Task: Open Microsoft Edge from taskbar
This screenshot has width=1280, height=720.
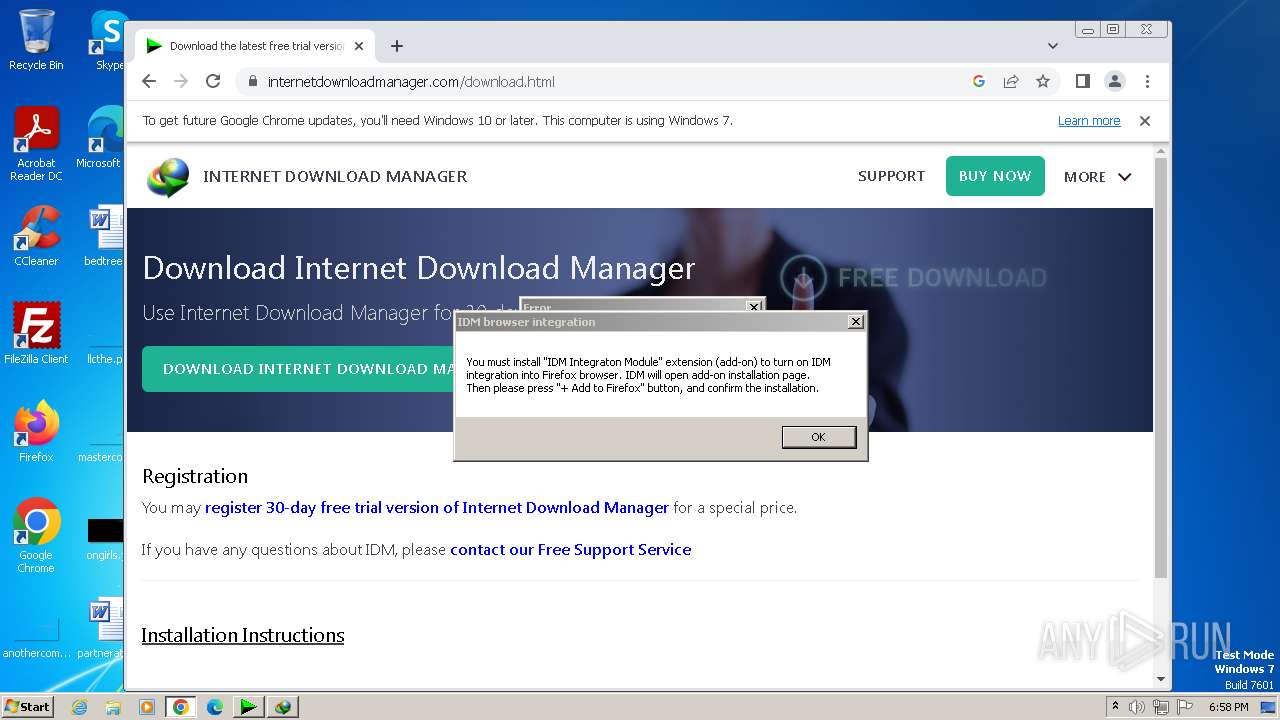Action: click(215, 707)
